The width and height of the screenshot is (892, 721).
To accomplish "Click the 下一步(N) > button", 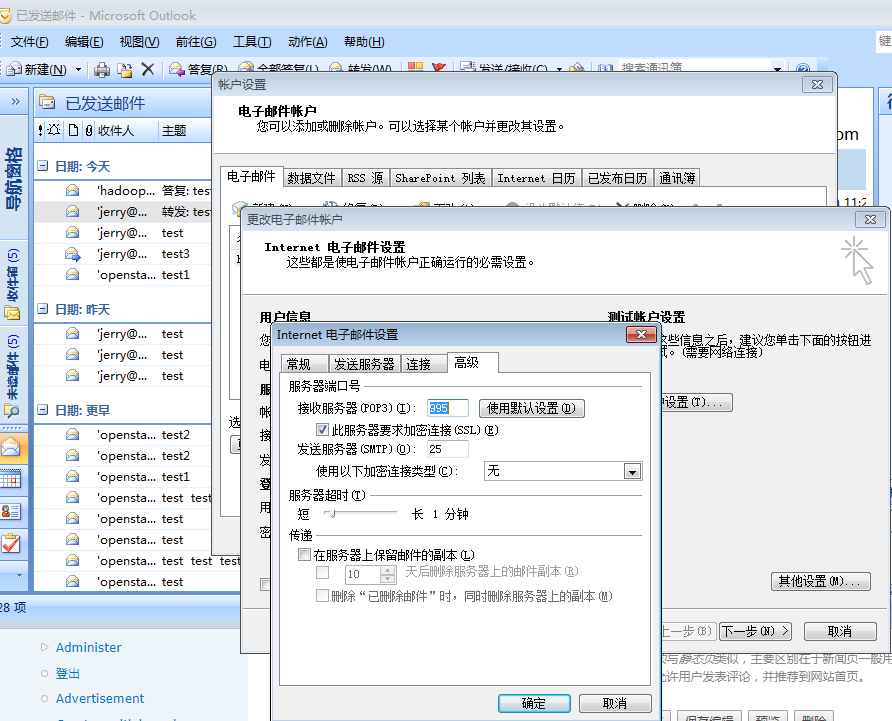I will (755, 631).
